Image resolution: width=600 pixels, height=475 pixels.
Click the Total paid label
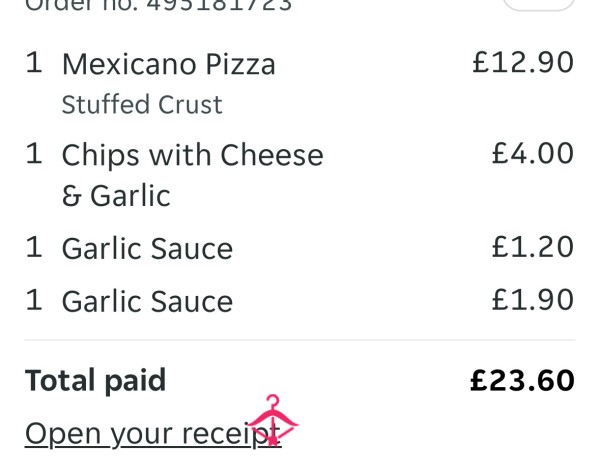95,380
